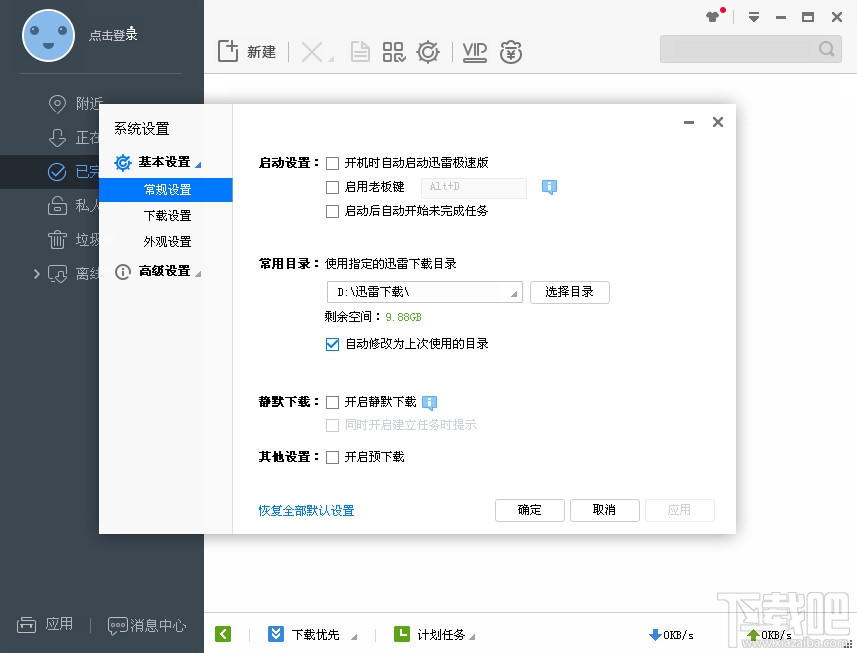857x653 pixels.
Task: Click the VIP icon in the toolbar
Action: (474, 51)
